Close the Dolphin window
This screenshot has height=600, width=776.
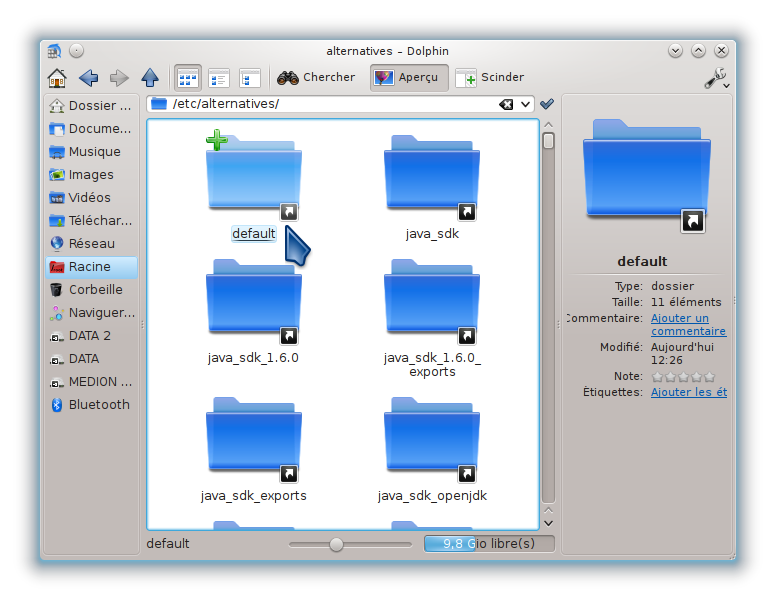click(722, 51)
